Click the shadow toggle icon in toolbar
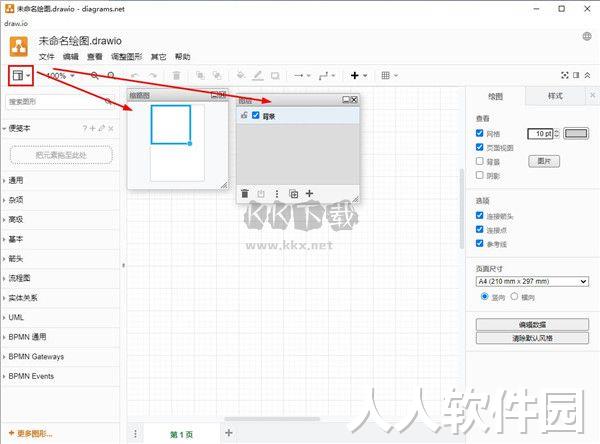 (x=275, y=75)
